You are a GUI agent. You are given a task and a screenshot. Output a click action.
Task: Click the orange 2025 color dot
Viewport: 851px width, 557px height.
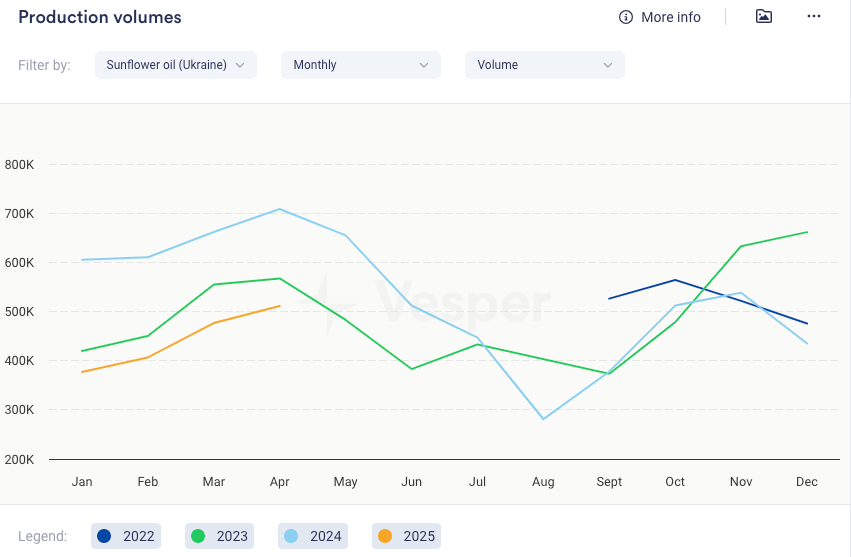click(x=385, y=536)
